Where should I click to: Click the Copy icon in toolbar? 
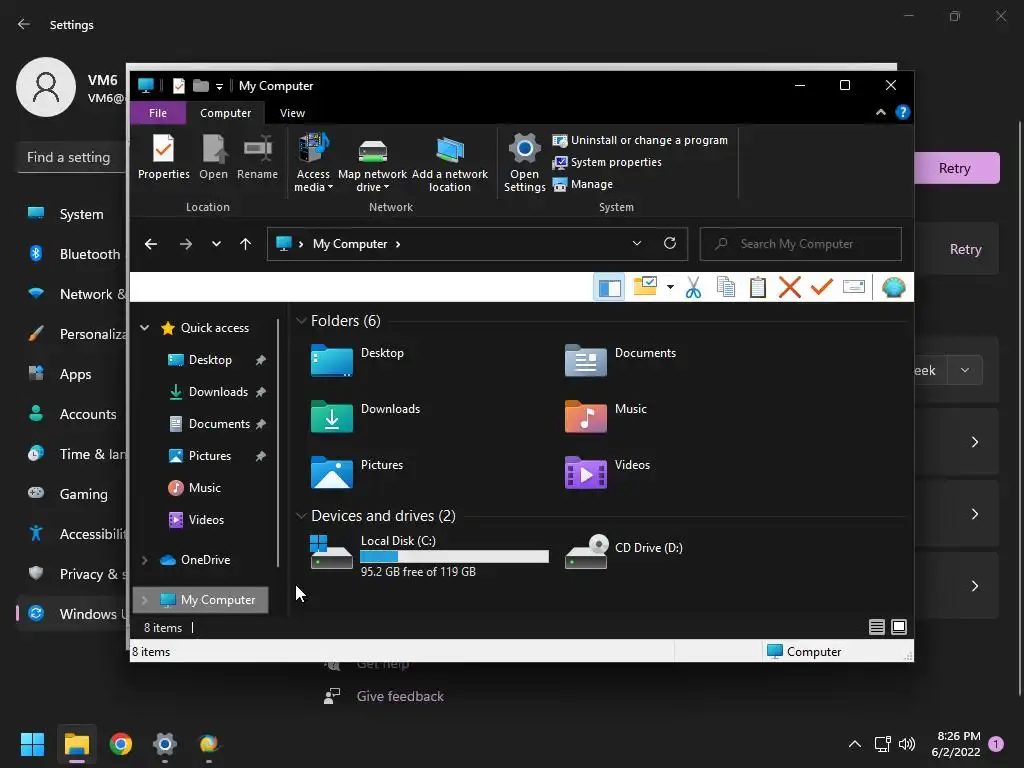click(726, 287)
